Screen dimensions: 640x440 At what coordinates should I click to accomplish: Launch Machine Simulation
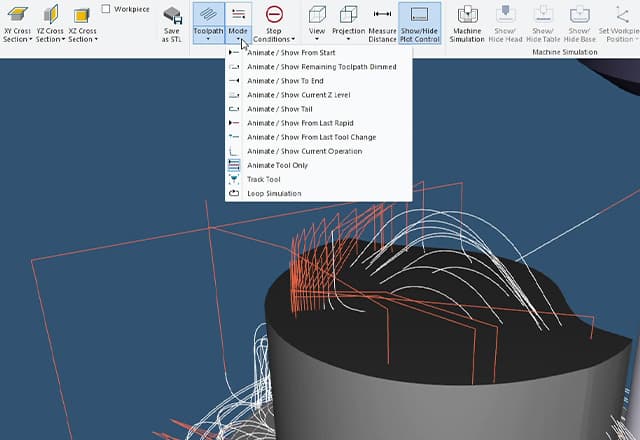point(468,15)
